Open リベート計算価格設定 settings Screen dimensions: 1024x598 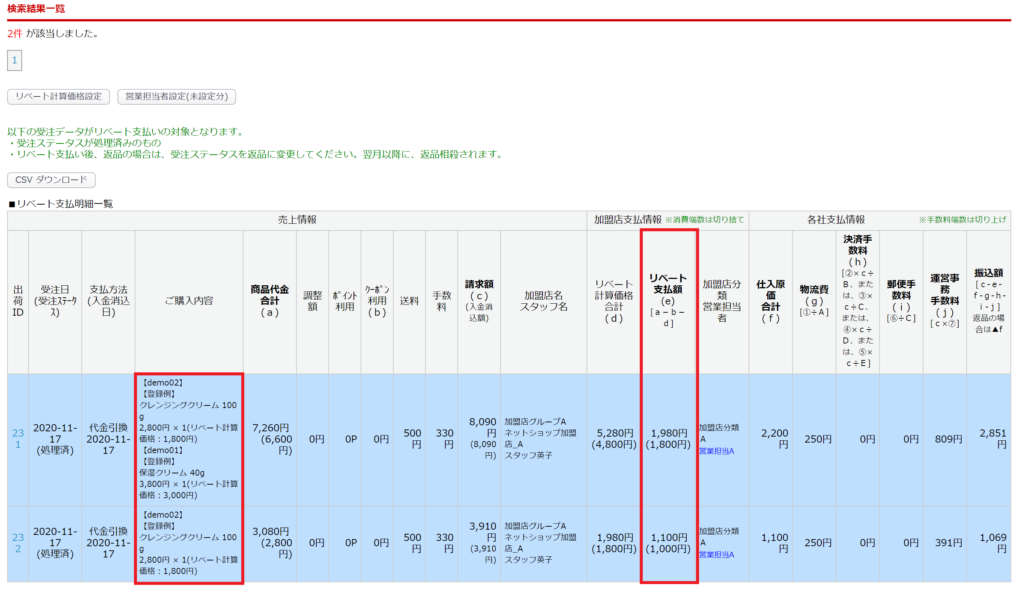tap(58, 97)
